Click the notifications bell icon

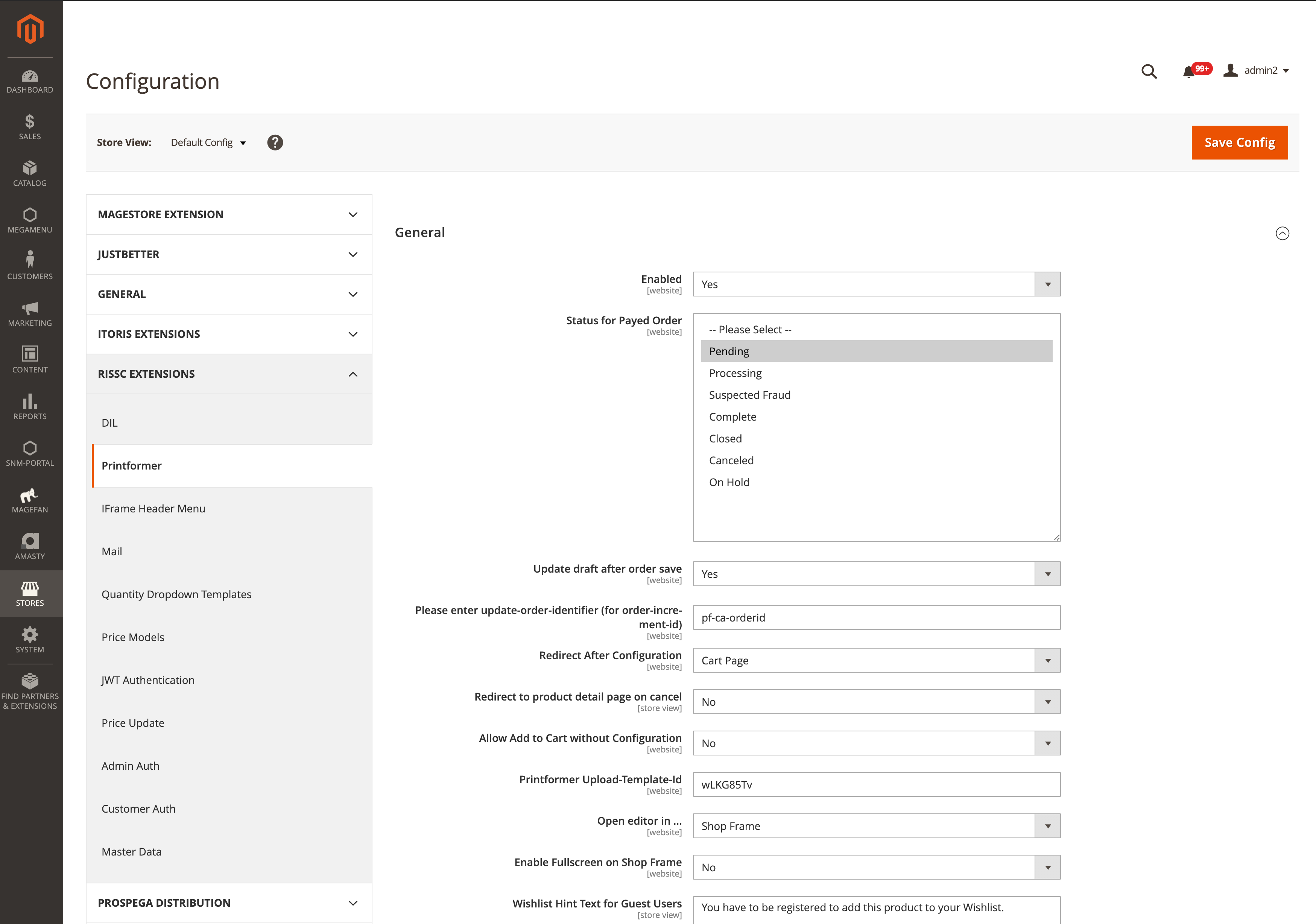pos(1188,71)
